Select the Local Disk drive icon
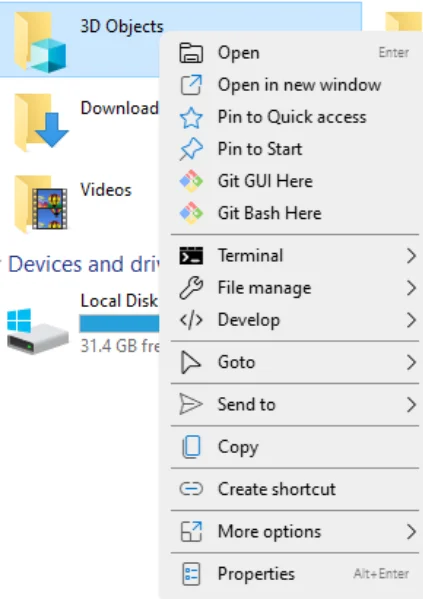The width and height of the screenshot is (423, 599). pyautogui.click(x=37, y=331)
